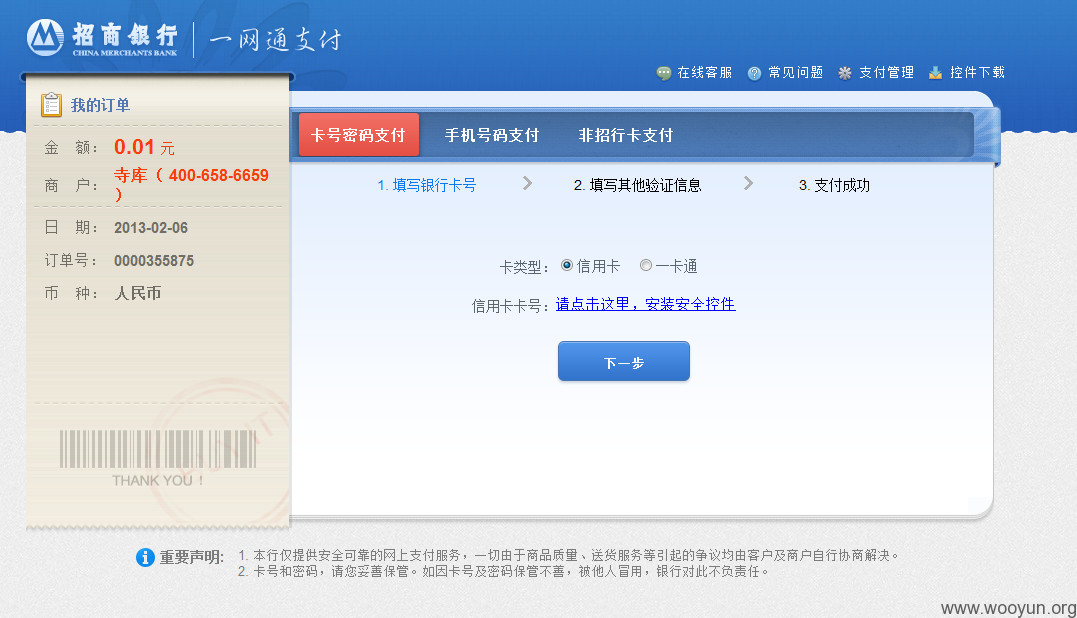Switch to 手机号码支付 tab
Screen dimensions: 1077x618
(492, 135)
